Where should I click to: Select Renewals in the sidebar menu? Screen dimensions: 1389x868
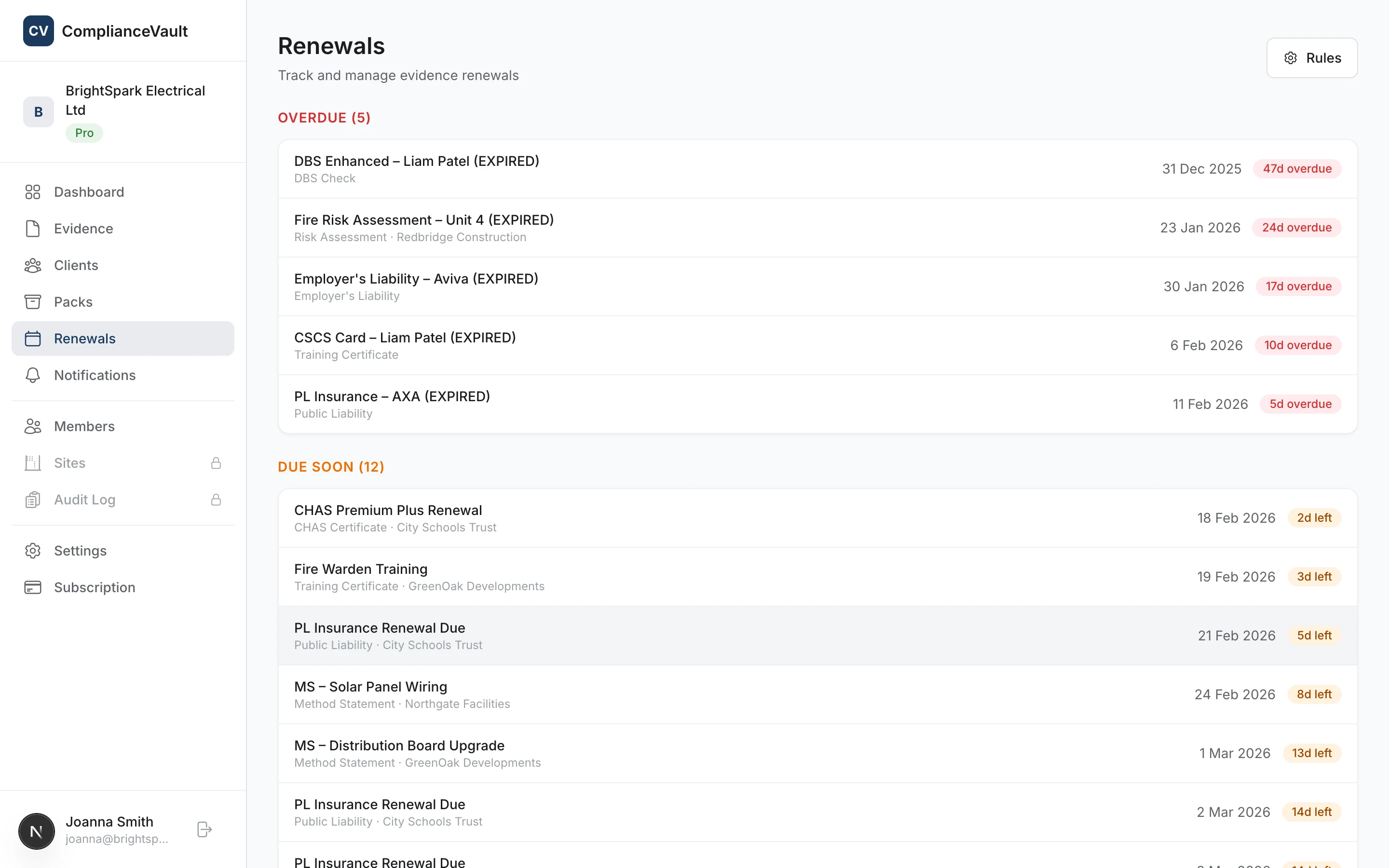85,338
